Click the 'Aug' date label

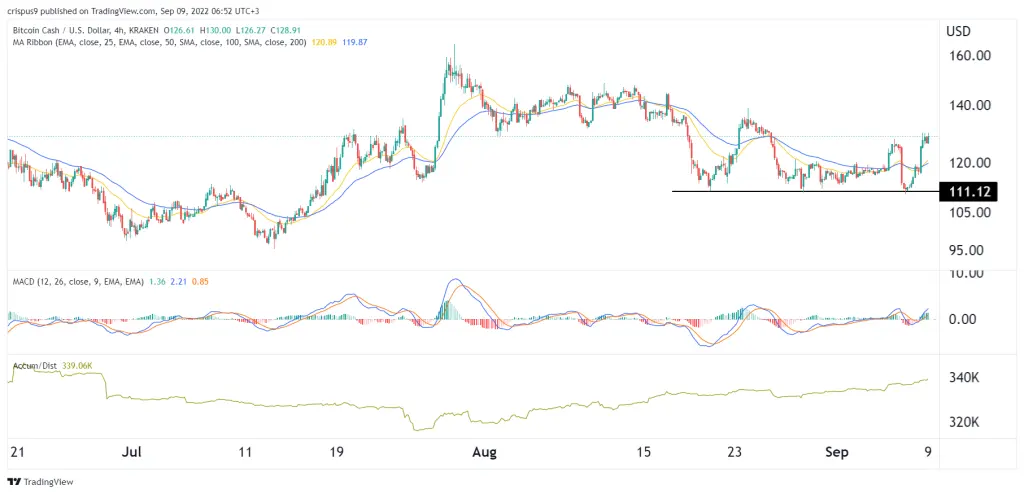coord(485,452)
